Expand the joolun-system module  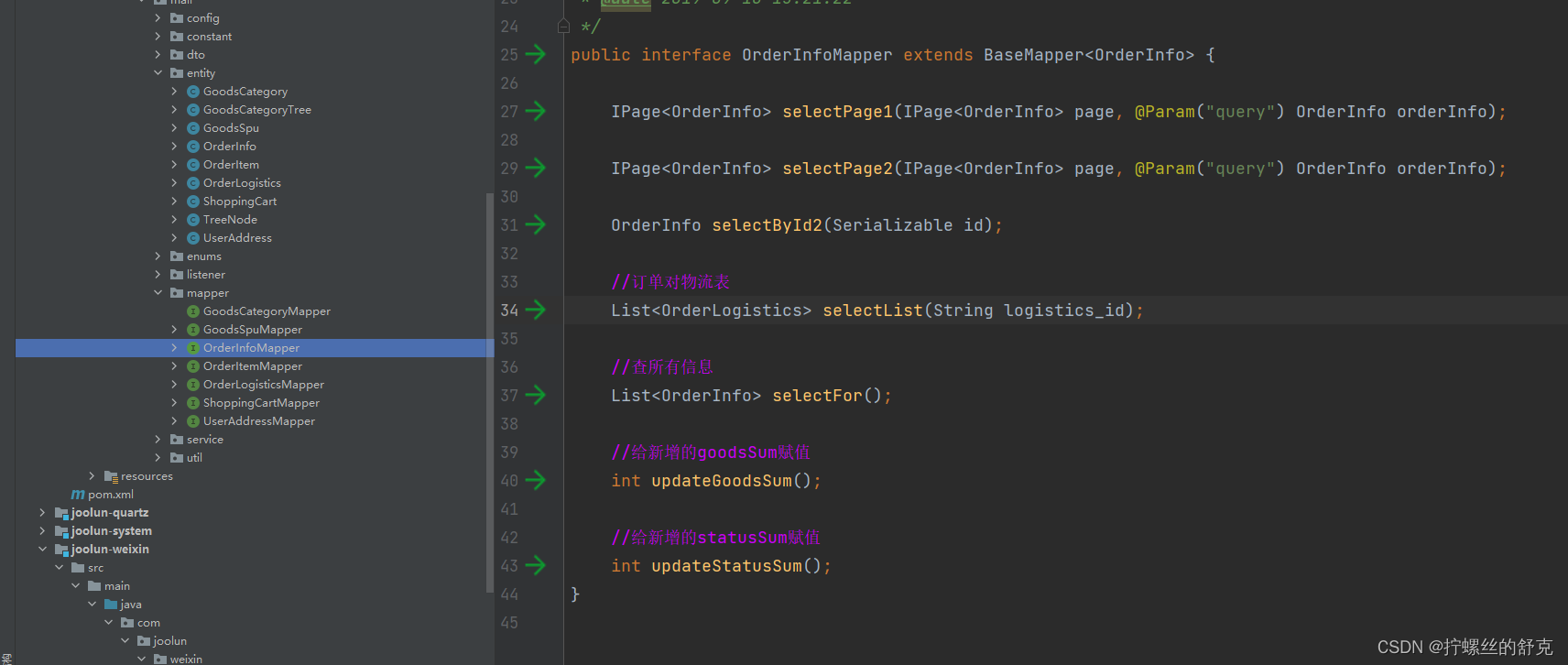[x=42, y=531]
